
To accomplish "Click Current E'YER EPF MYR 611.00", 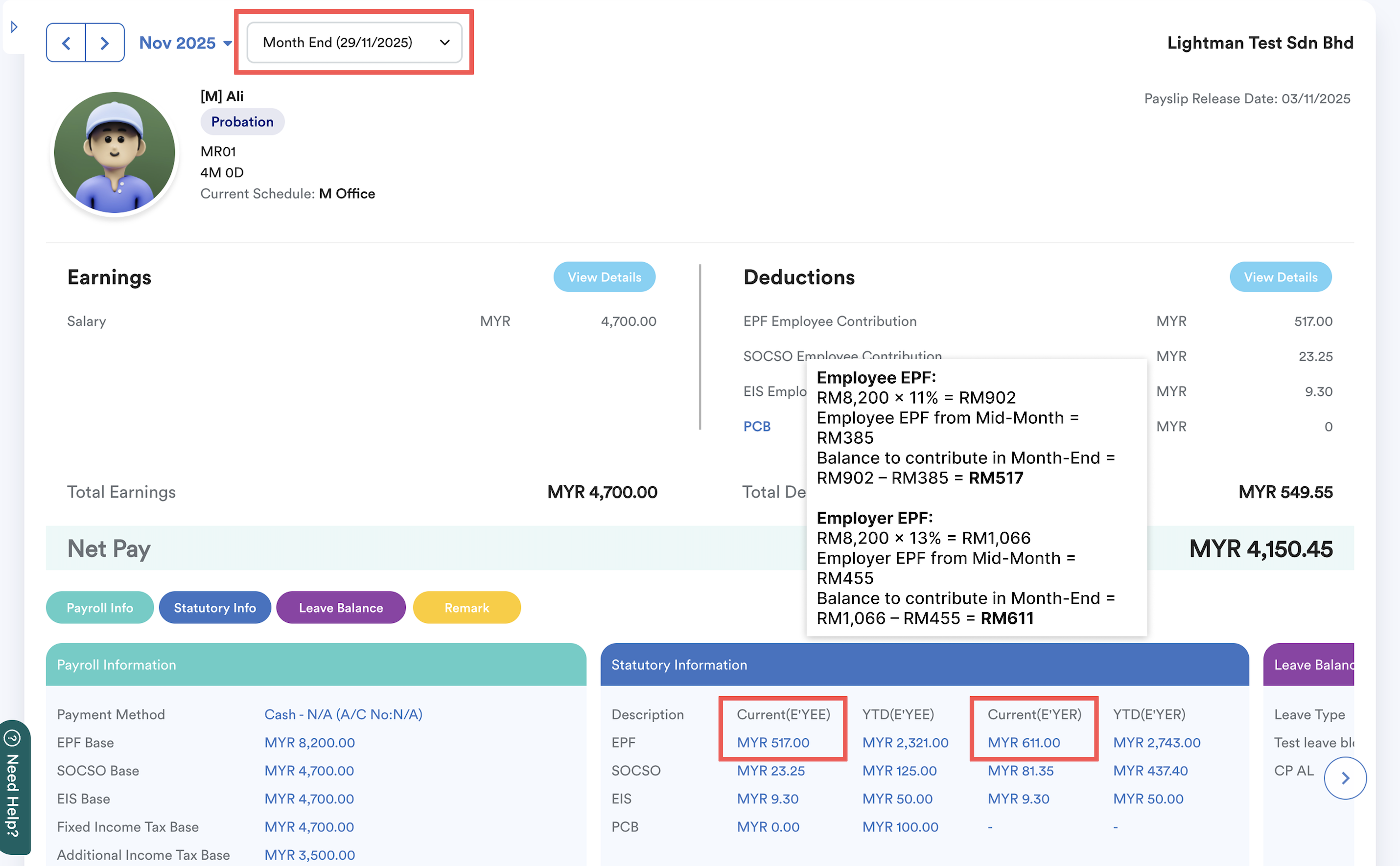I will coord(1024,743).
